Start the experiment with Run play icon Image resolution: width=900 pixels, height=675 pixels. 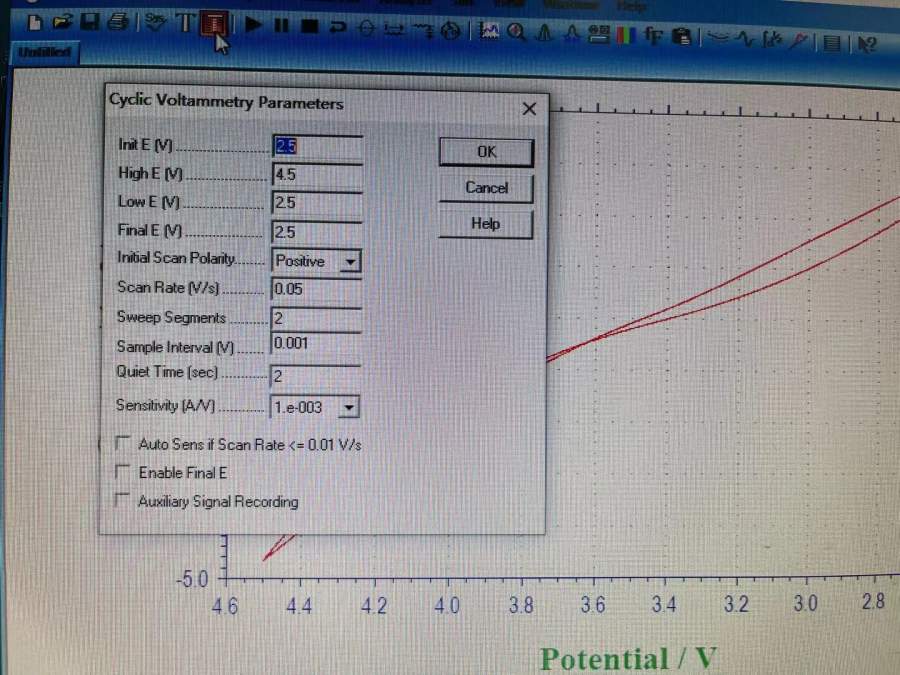(x=252, y=25)
